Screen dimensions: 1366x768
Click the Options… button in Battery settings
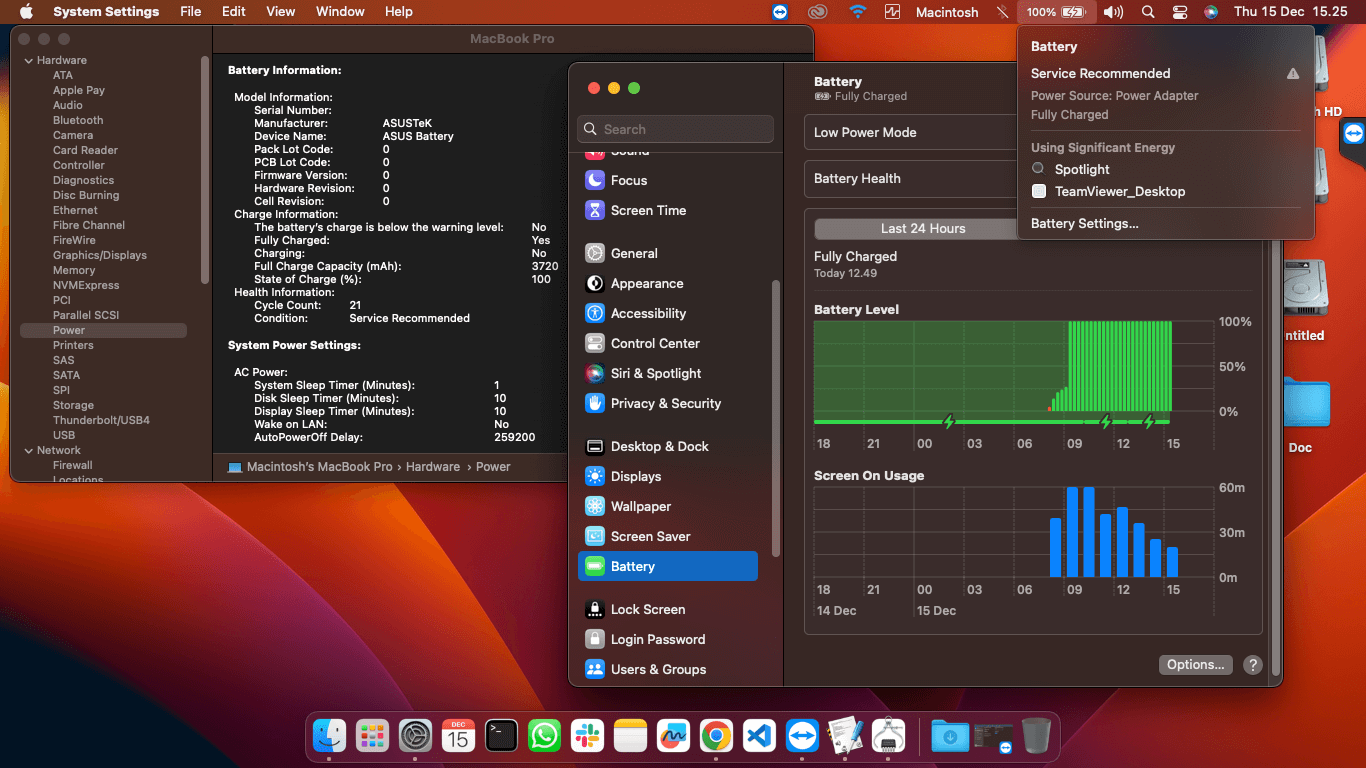point(1196,664)
